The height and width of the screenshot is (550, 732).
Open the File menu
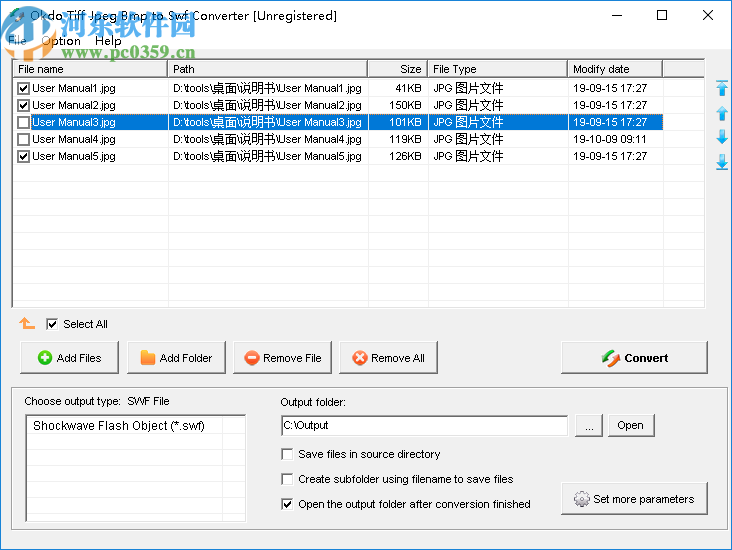tap(17, 41)
